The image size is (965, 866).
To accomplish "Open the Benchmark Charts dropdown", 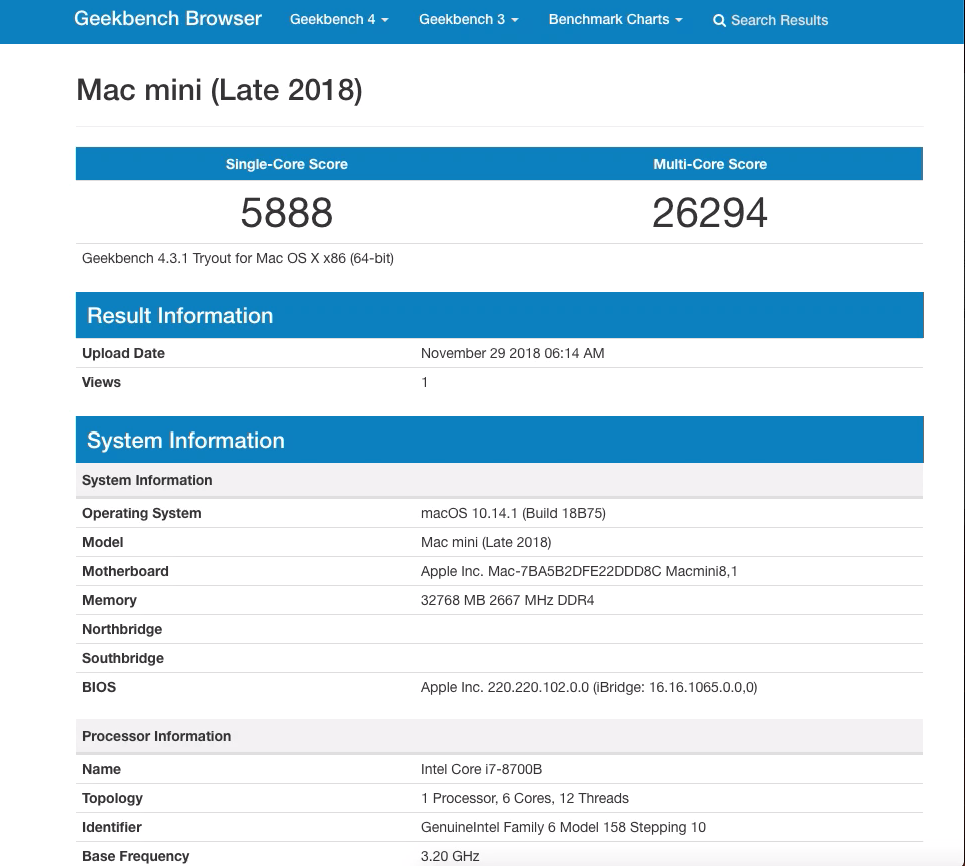I will tap(615, 19).
